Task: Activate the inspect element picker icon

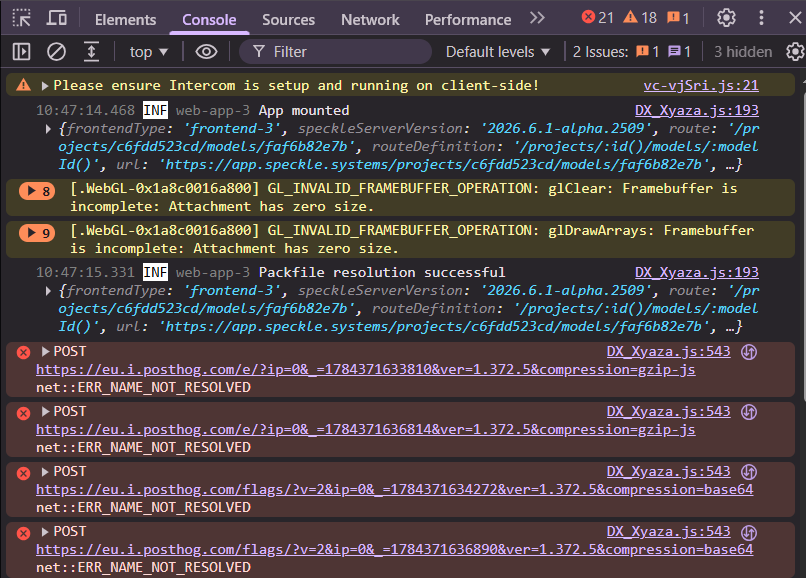Action: click(x=22, y=19)
